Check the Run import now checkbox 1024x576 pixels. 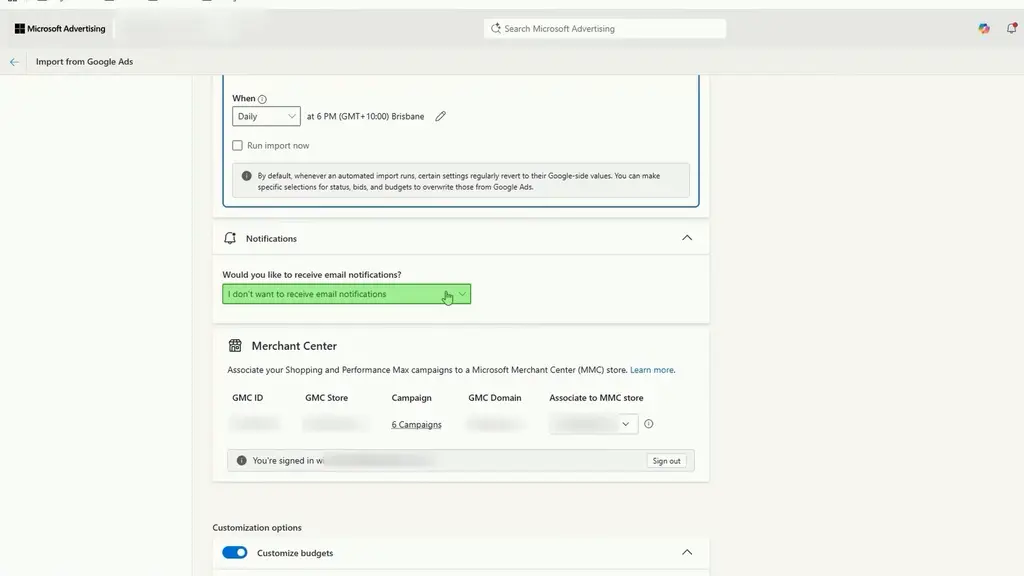[x=238, y=146]
